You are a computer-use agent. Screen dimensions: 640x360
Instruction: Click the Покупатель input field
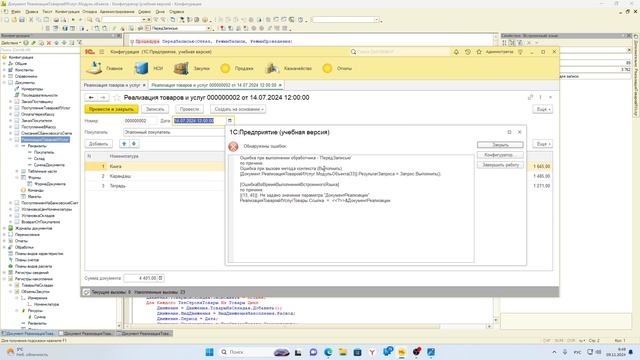click(x=173, y=132)
